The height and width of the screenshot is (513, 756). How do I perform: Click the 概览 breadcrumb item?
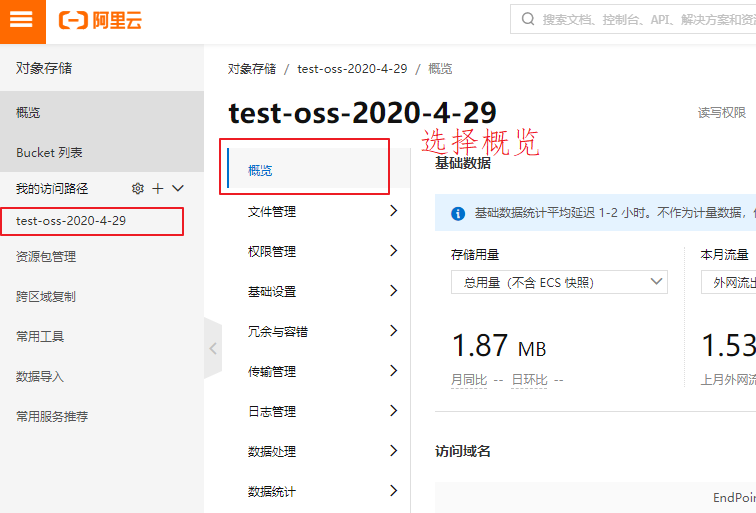tap(440, 69)
